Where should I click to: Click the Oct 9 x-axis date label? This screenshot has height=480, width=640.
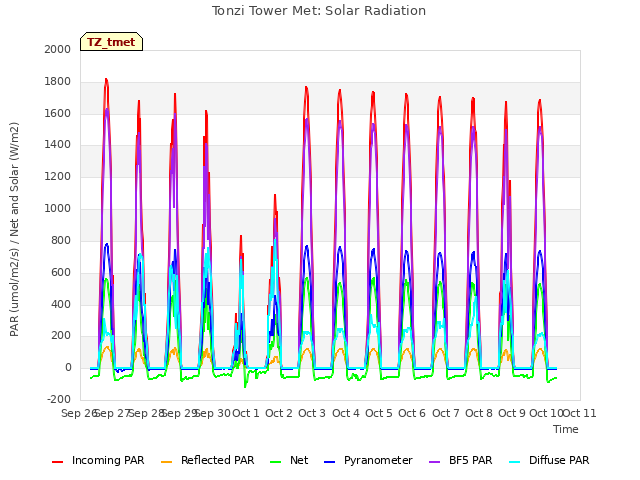pyautogui.click(x=512, y=413)
